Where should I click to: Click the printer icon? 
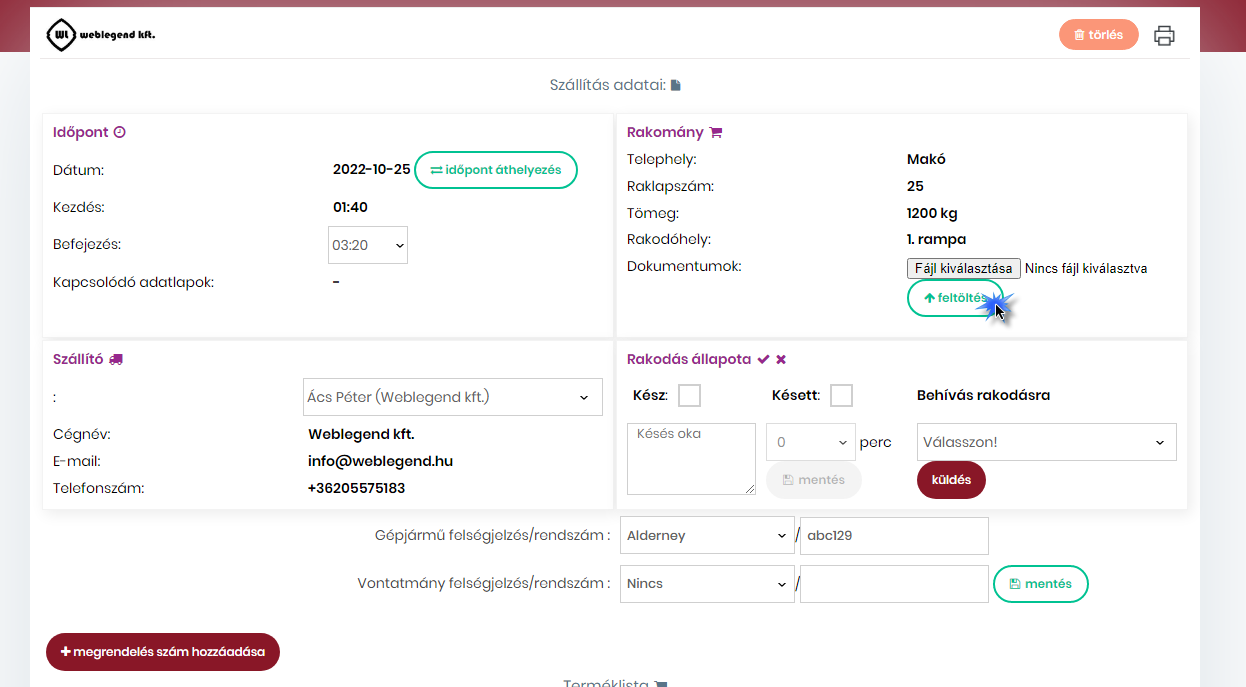point(1164,36)
